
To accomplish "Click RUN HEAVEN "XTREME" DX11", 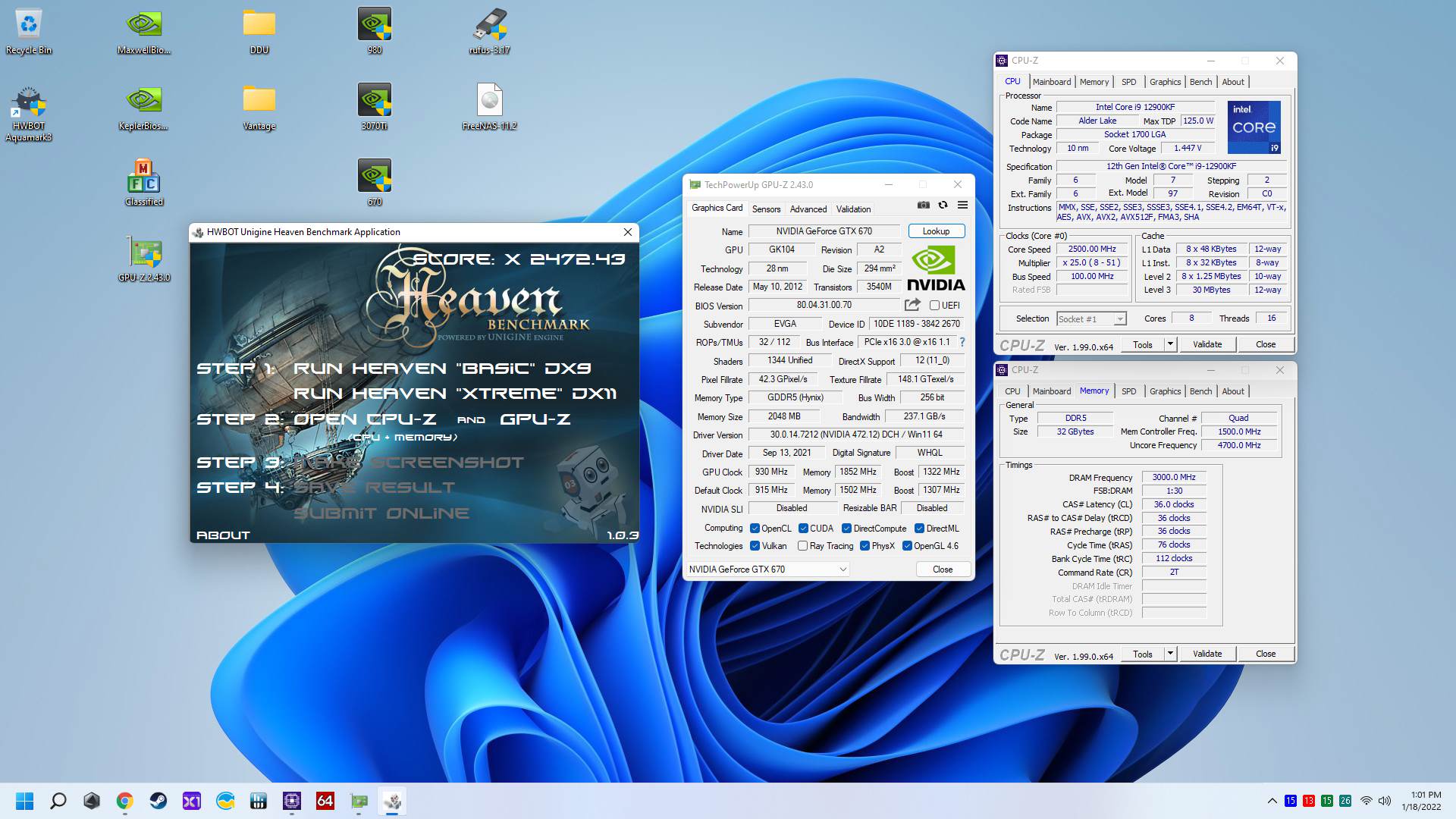I will pyautogui.click(x=455, y=394).
